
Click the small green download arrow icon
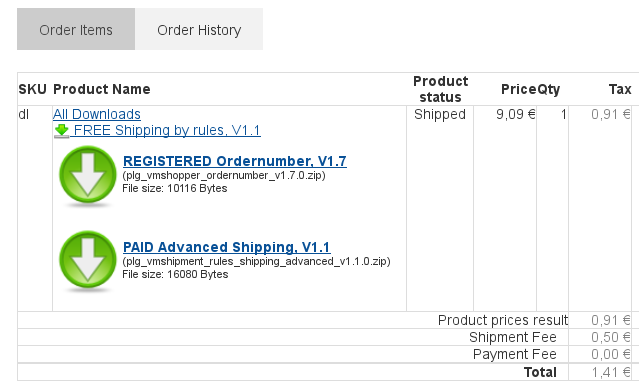click(x=62, y=131)
